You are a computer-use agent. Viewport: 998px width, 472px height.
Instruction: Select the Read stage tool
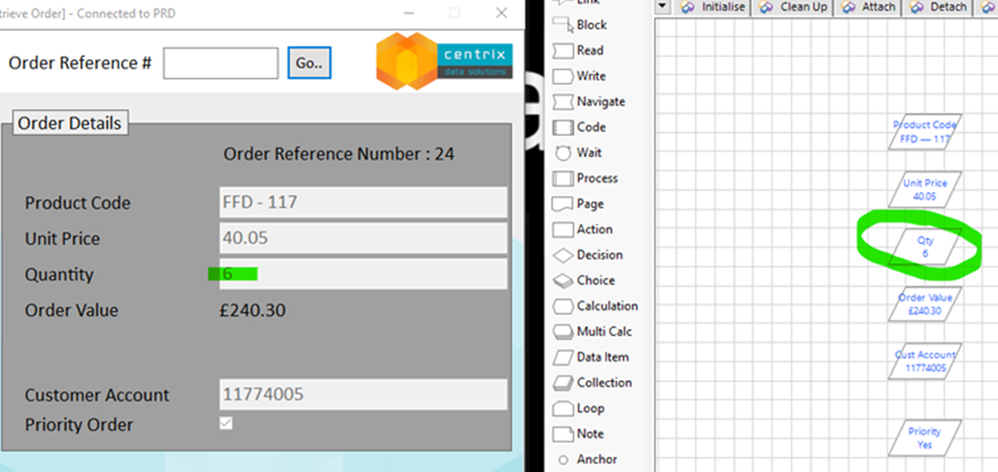coord(578,50)
